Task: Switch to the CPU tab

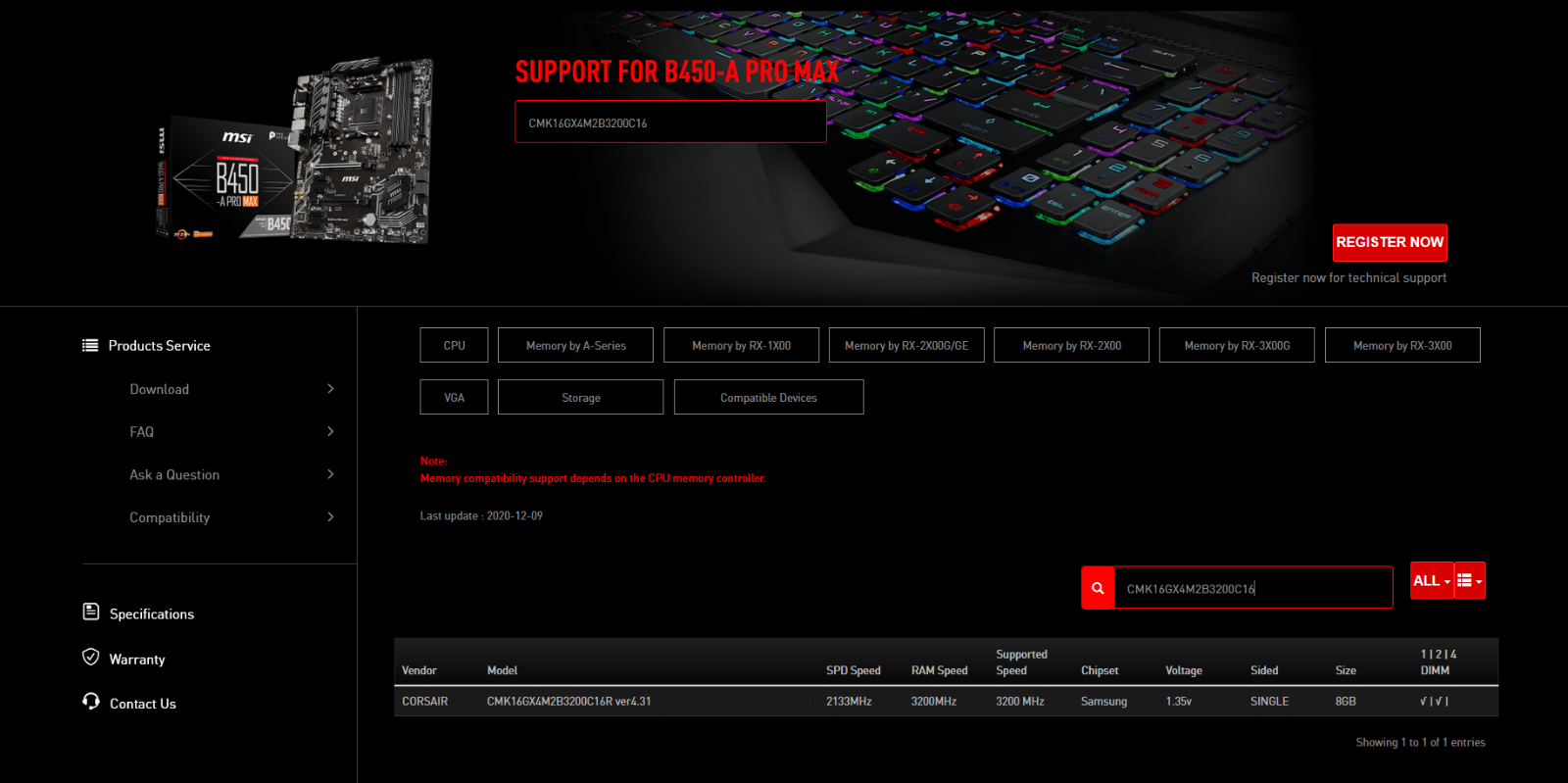Action: (454, 345)
